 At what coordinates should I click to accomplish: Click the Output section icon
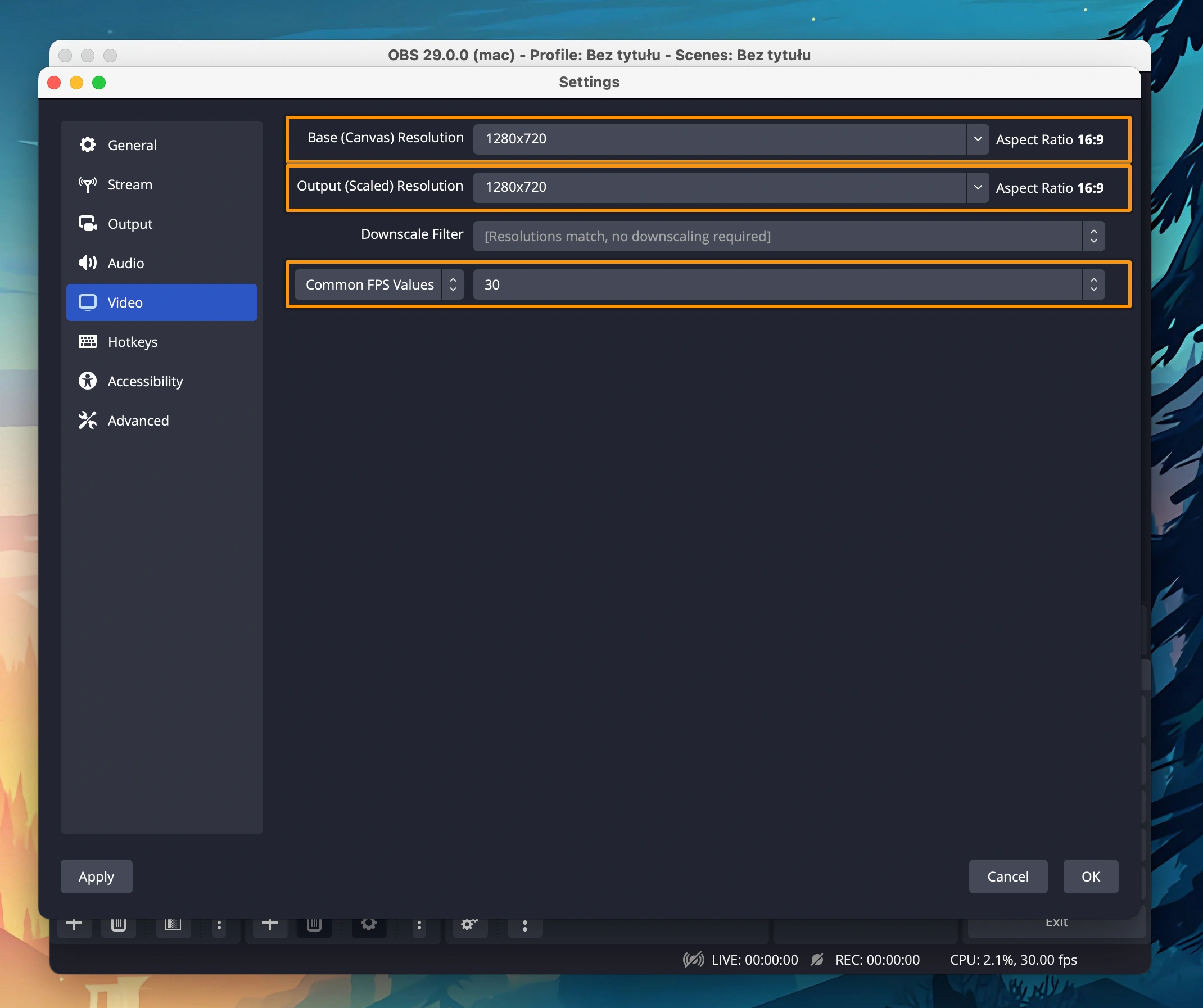[x=88, y=224]
